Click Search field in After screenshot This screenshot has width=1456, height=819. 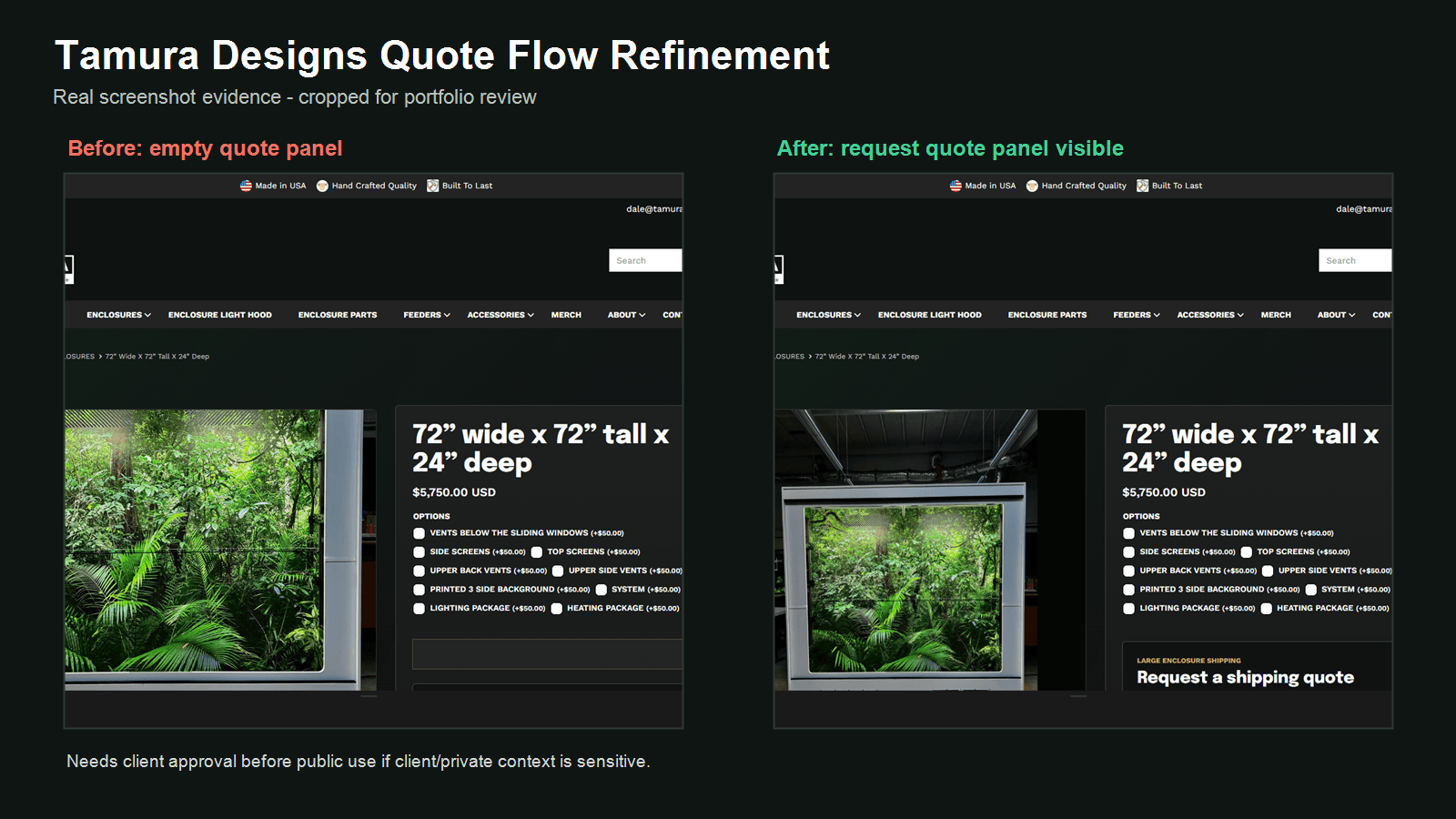pyautogui.click(x=1355, y=260)
